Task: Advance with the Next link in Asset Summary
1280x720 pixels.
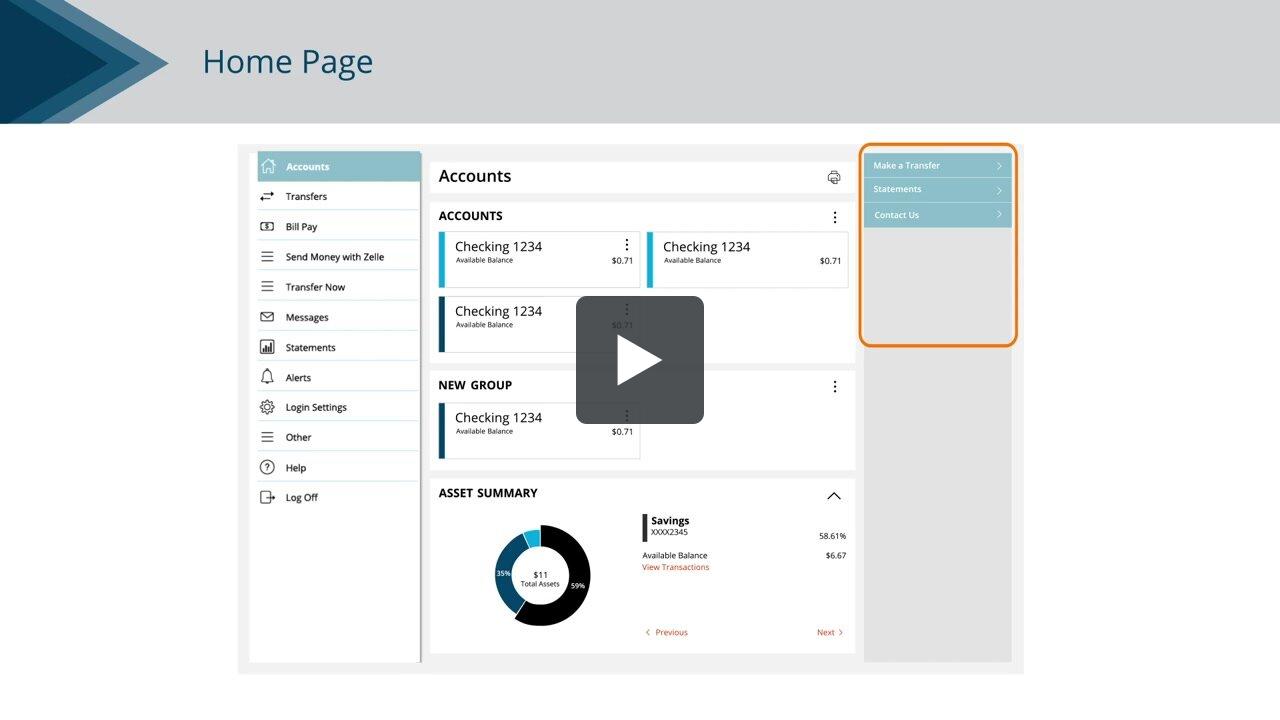Action: coord(830,632)
